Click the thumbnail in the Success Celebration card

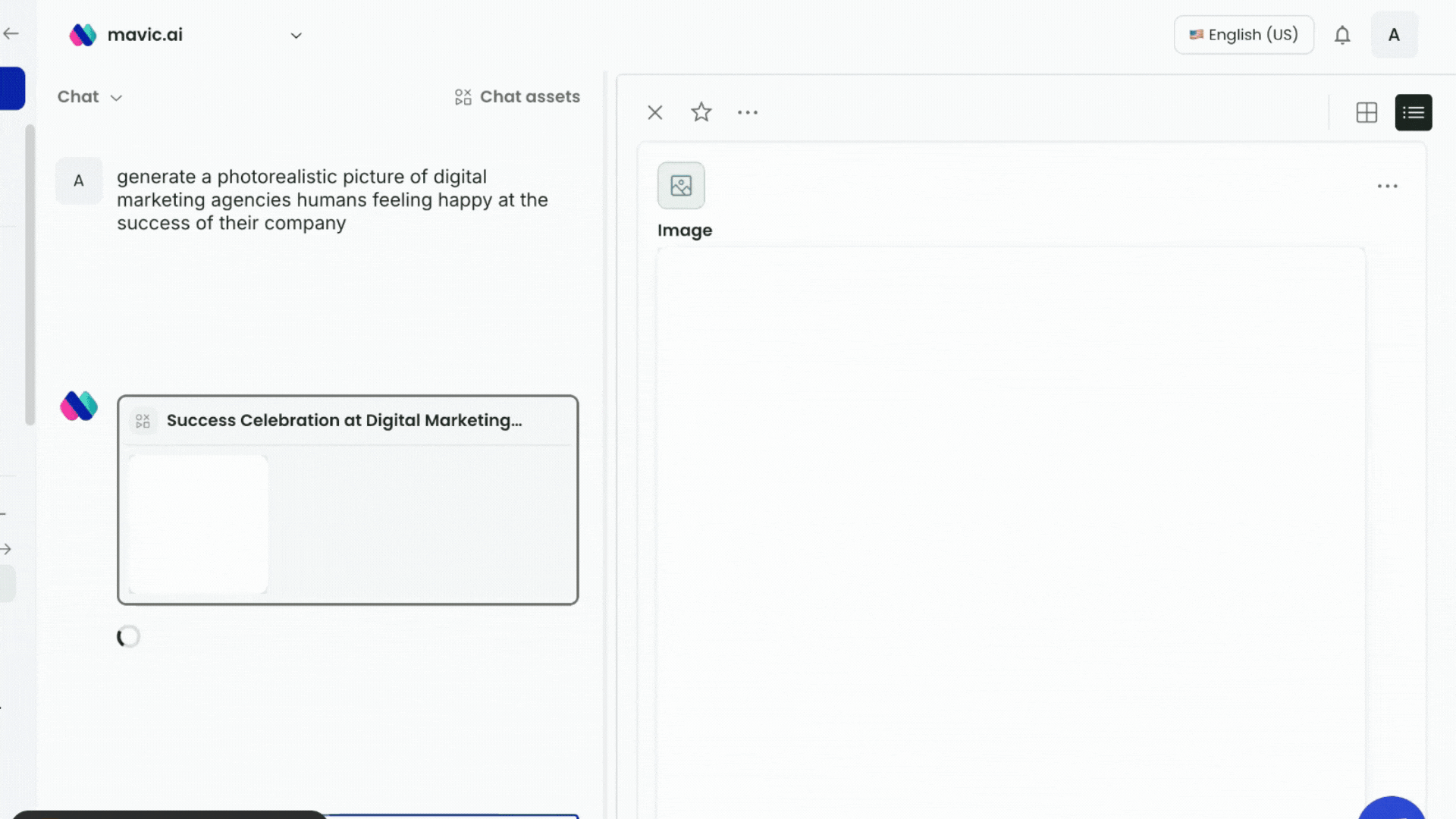(x=198, y=524)
